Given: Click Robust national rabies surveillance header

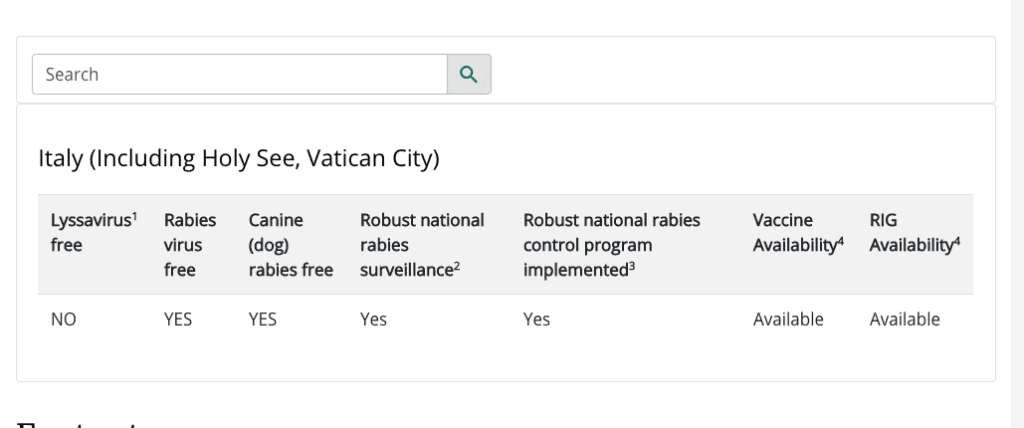Looking at the screenshot, I should click(x=422, y=244).
